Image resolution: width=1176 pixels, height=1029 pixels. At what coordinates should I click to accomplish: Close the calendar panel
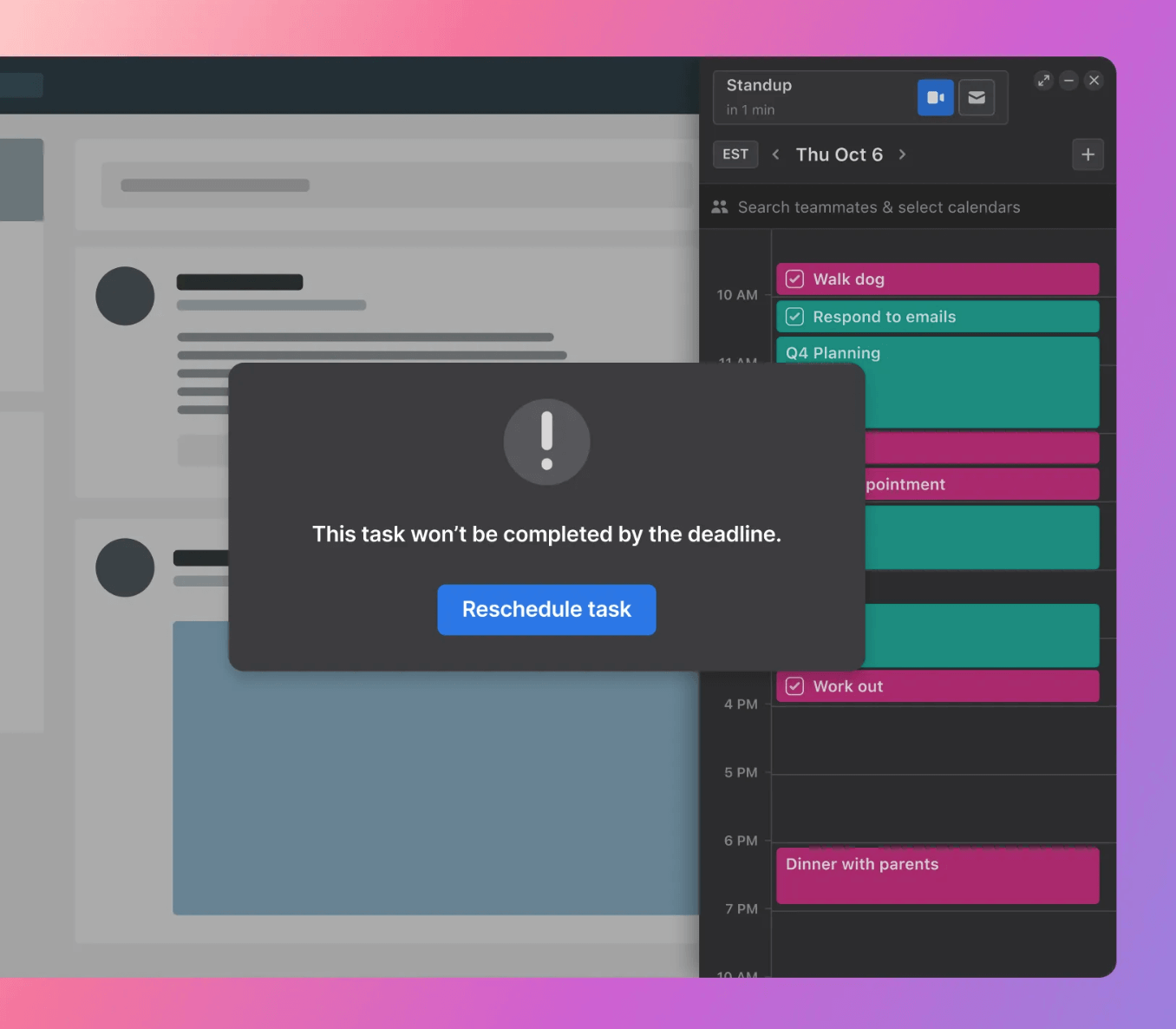1094,81
